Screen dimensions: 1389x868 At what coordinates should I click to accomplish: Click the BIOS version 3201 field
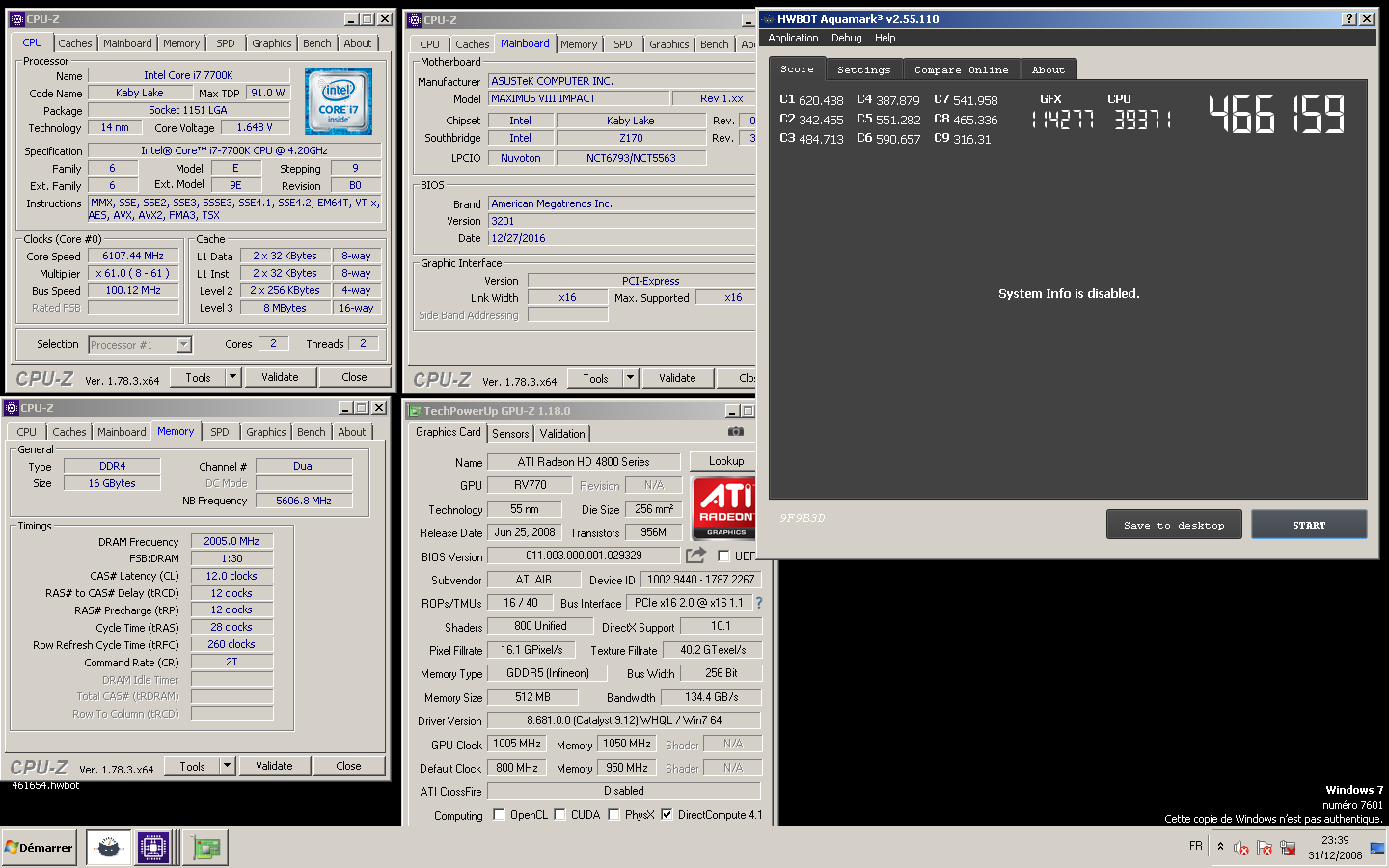(x=621, y=221)
